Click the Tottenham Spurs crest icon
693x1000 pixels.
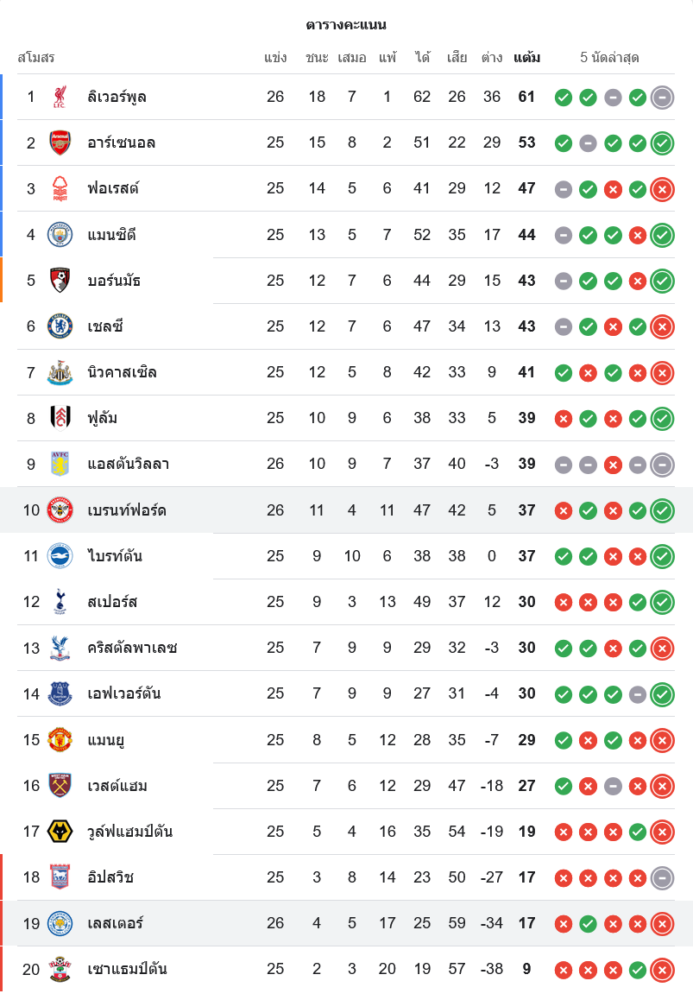point(60,602)
